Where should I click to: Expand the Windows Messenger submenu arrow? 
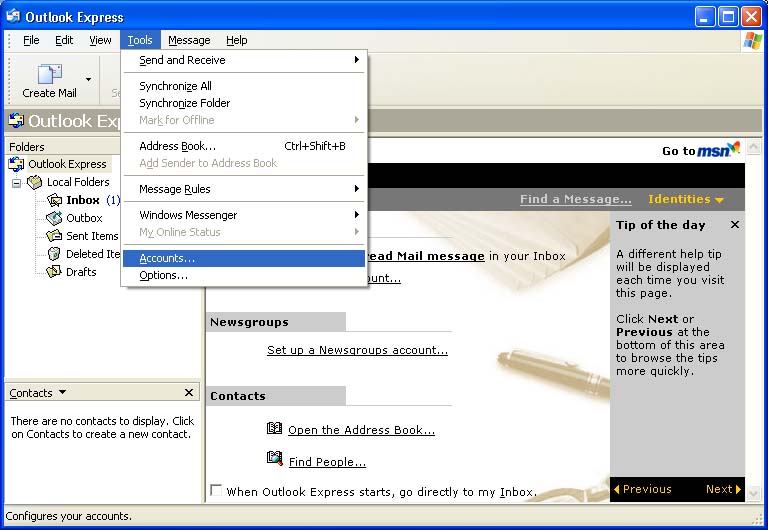point(357,215)
